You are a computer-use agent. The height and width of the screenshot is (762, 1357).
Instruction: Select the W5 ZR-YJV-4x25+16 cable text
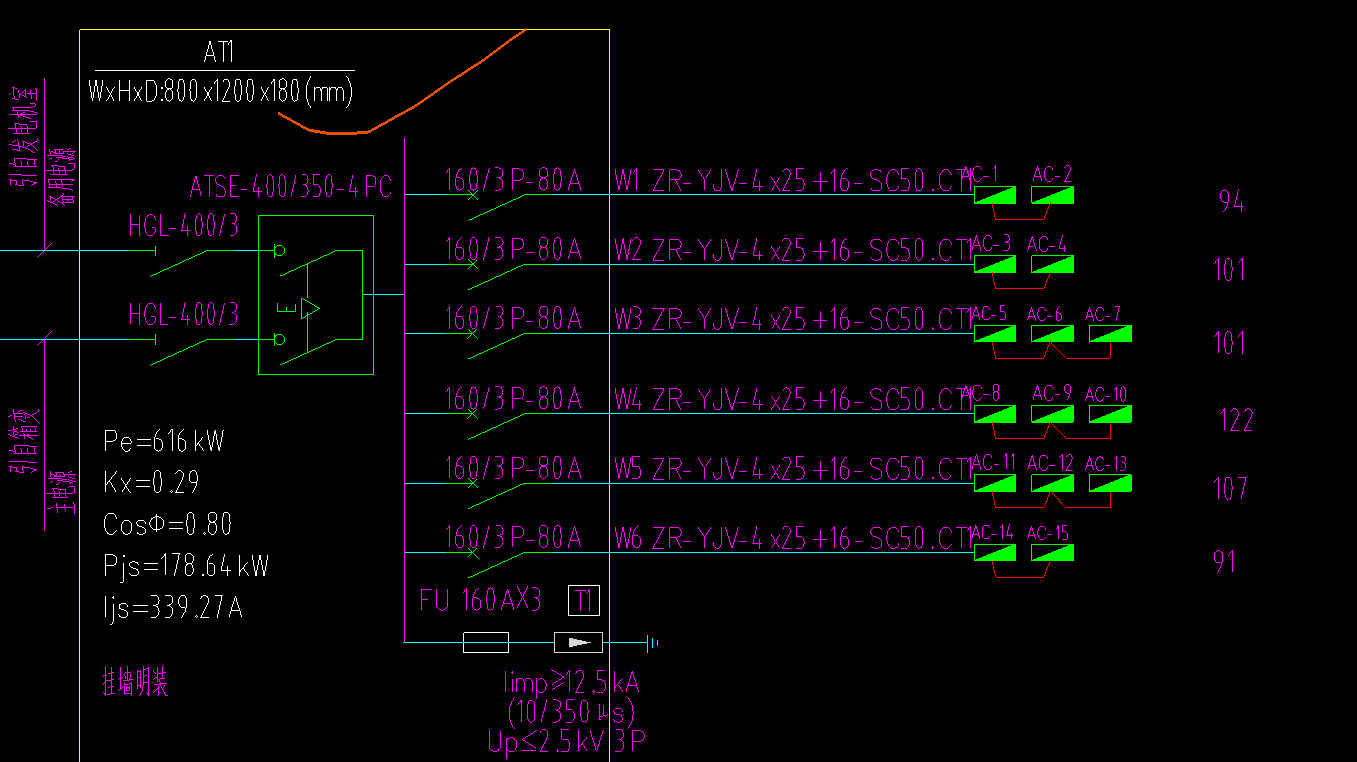[793, 468]
